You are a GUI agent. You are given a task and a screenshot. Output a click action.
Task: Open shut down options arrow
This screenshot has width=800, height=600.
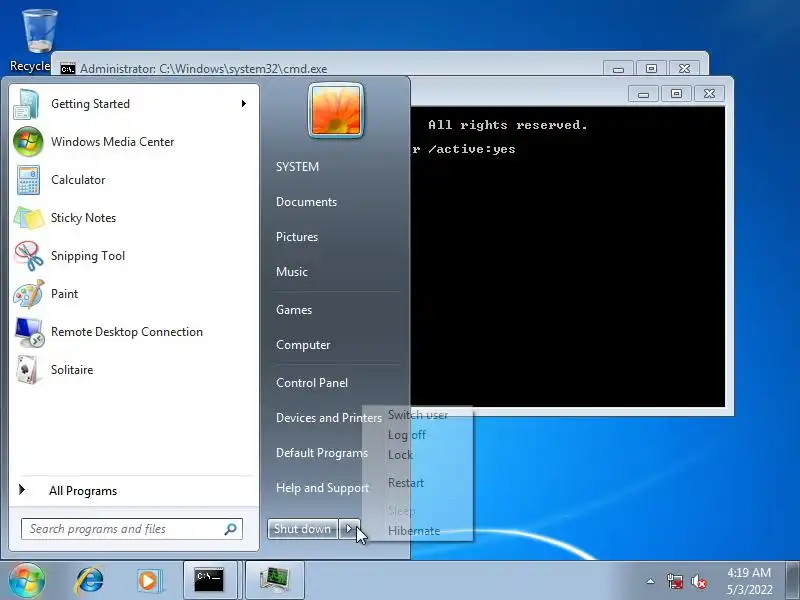(x=349, y=529)
